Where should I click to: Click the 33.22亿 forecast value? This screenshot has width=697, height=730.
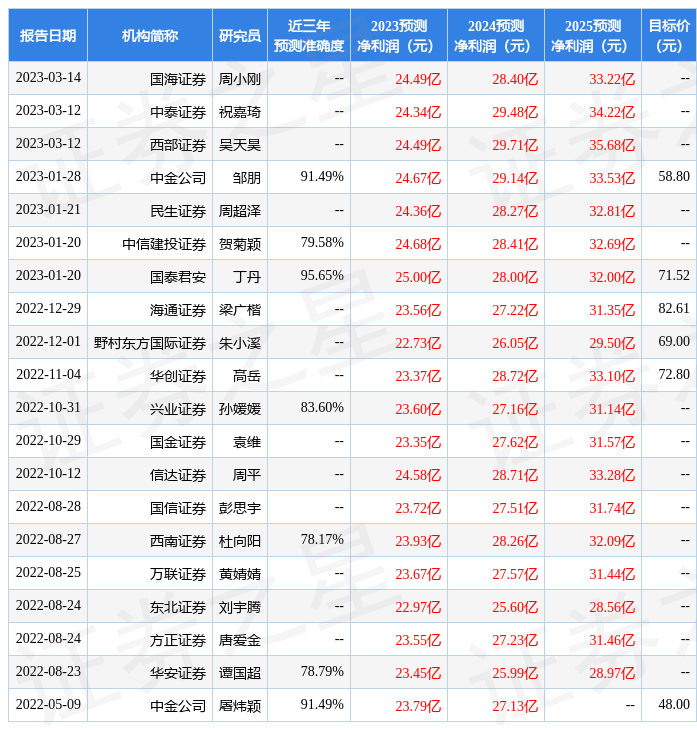(612, 79)
